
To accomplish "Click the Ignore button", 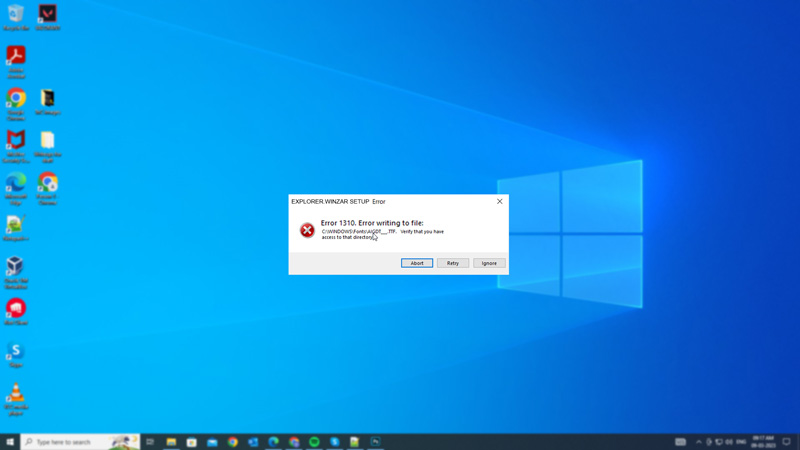I will [489, 263].
